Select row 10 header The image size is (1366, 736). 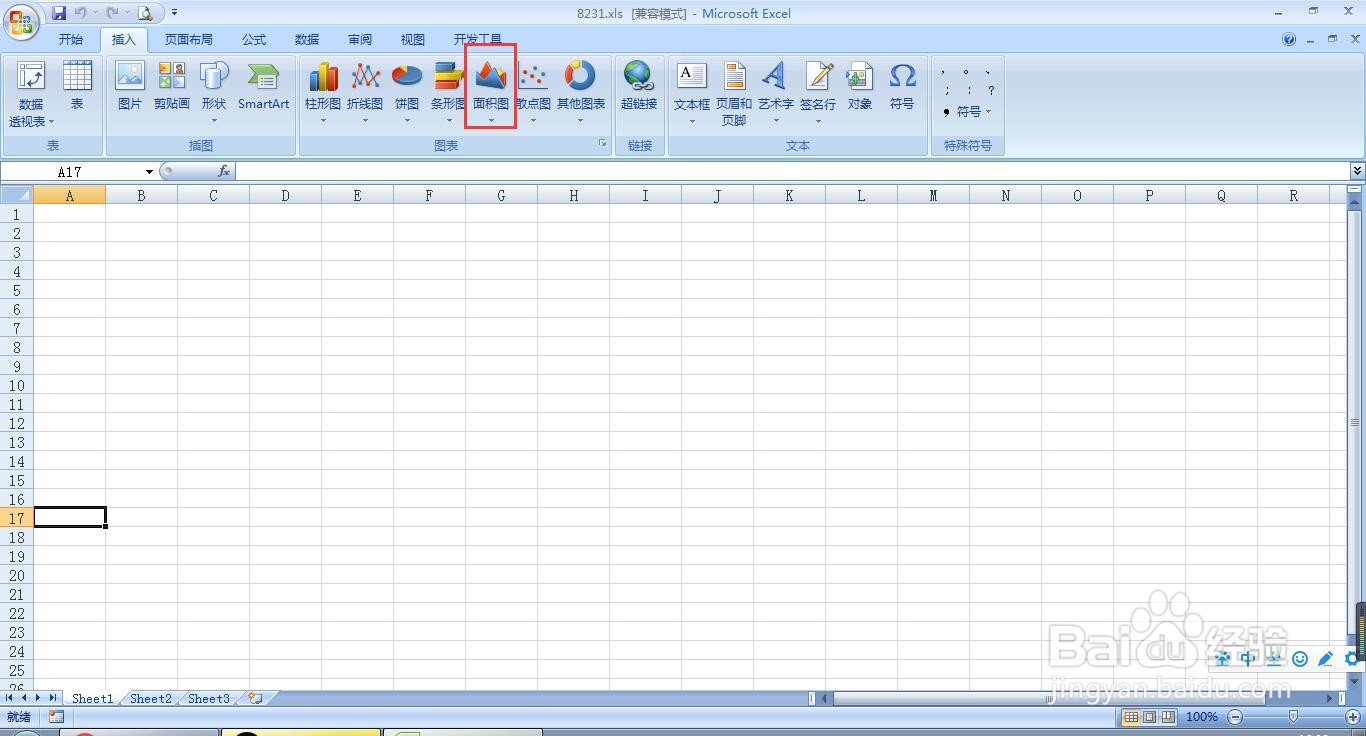point(17,385)
